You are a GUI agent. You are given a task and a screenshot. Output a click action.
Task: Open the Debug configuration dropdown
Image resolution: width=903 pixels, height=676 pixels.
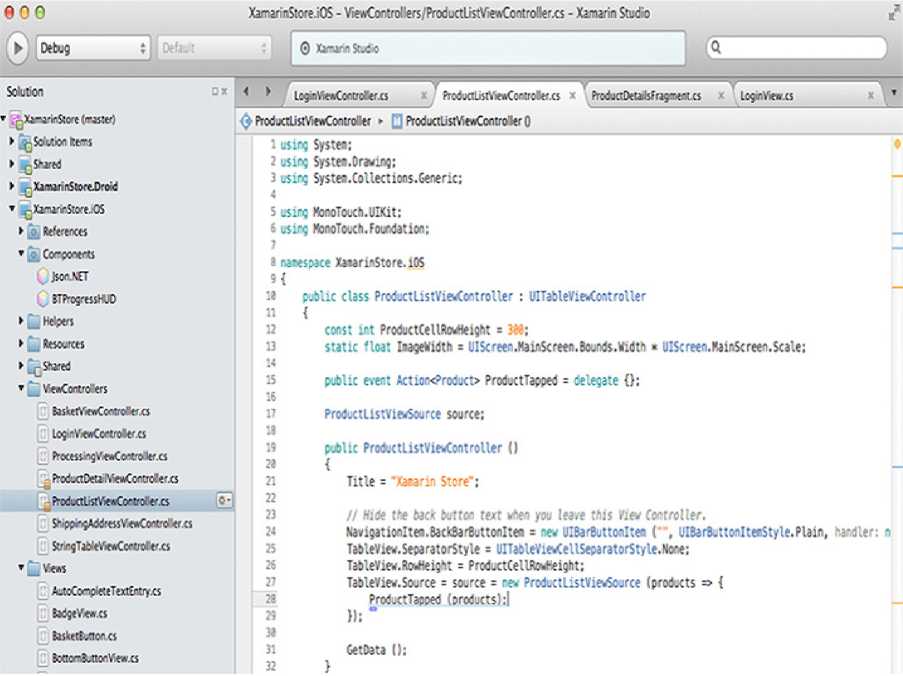point(93,48)
